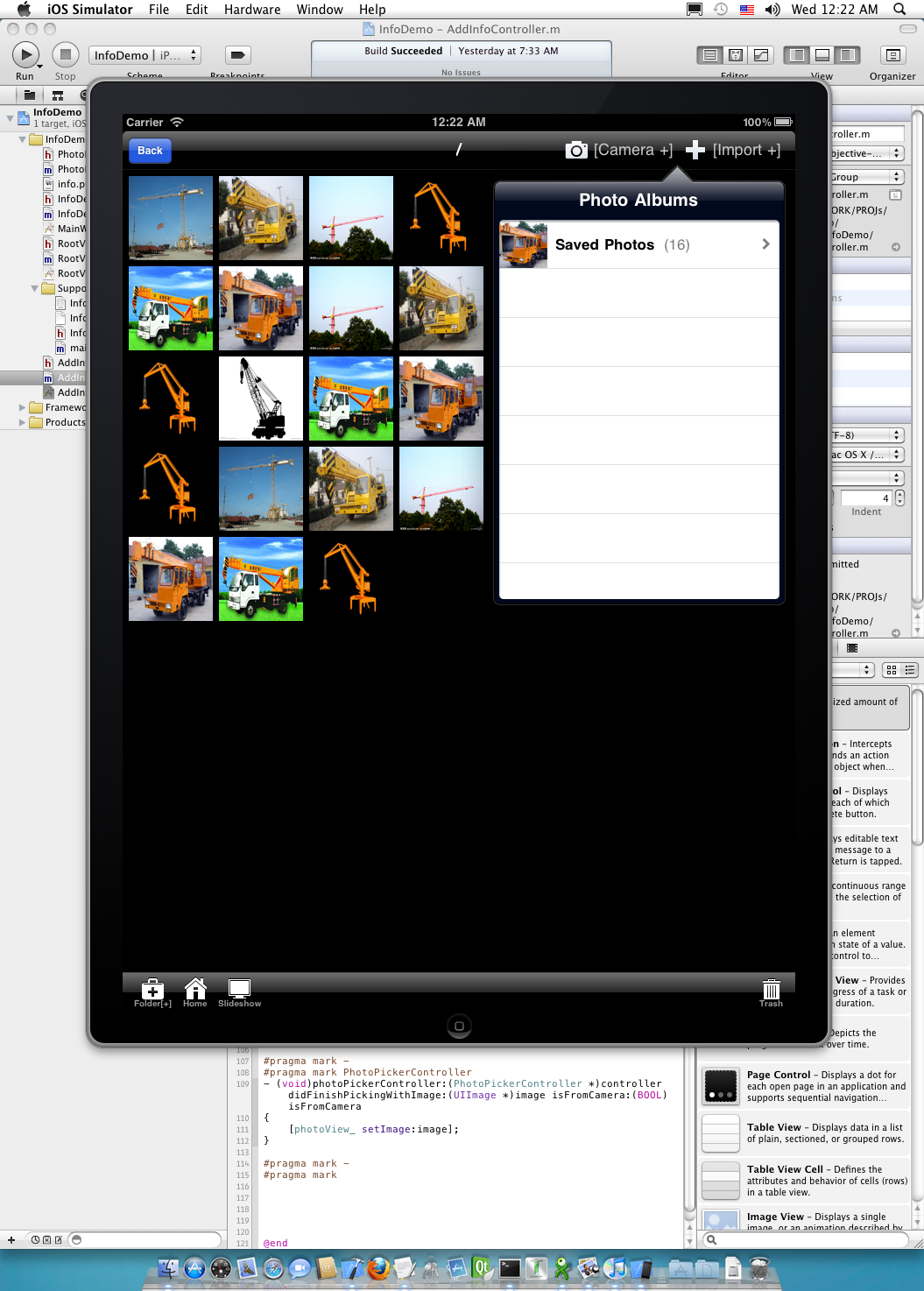The height and width of the screenshot is (1291, 924).
Task: Open the File menu
Action: (159, 10)
